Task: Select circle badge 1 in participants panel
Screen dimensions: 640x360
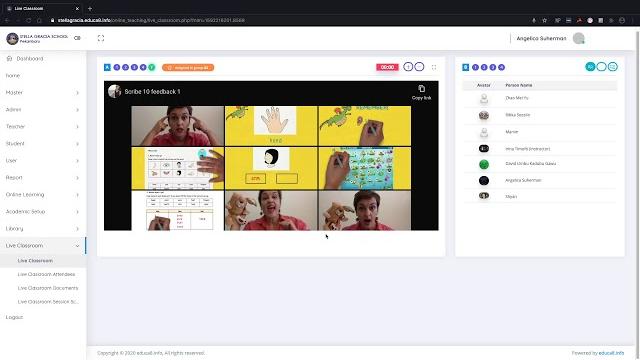Action: [x=476, y=67]
